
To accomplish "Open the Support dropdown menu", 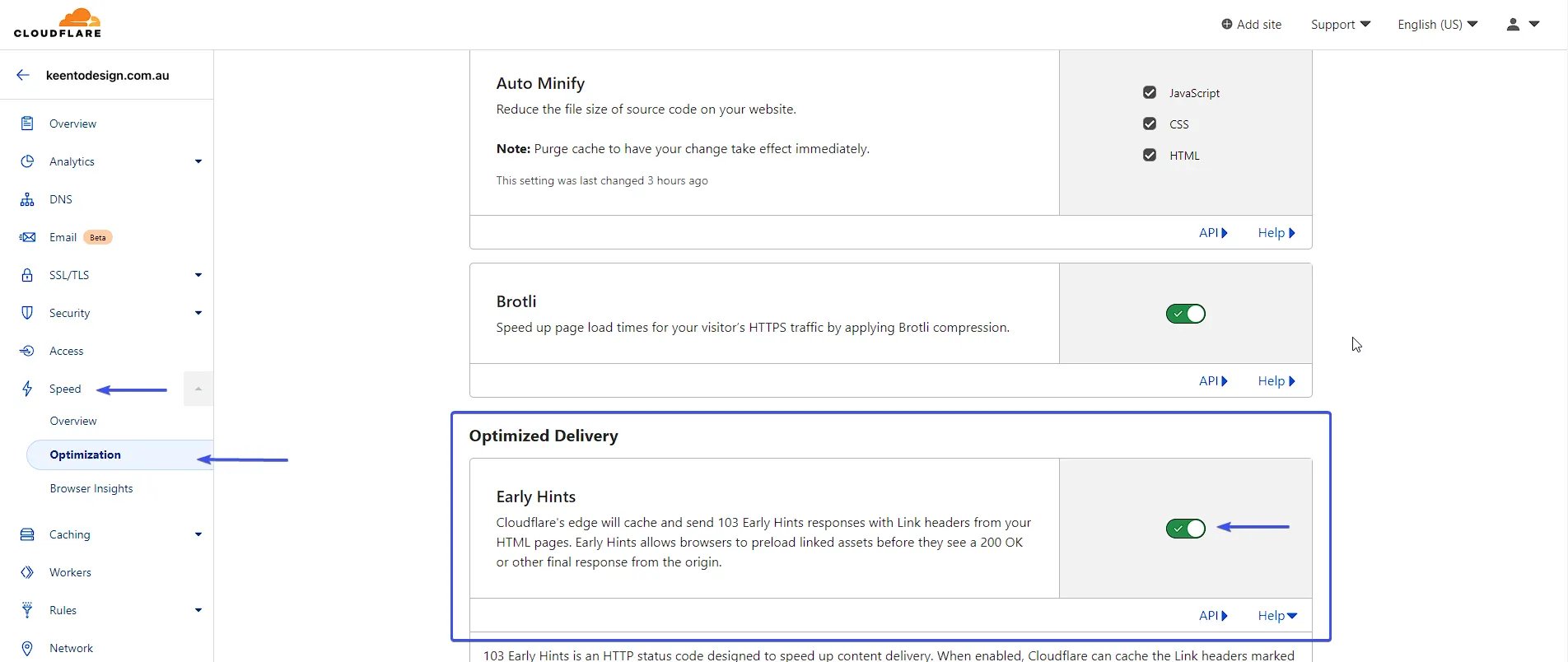I will point(1341,25).
